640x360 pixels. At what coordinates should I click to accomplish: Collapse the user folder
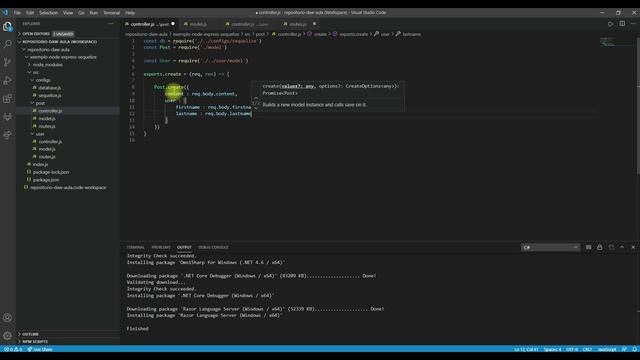click(40, 134)
